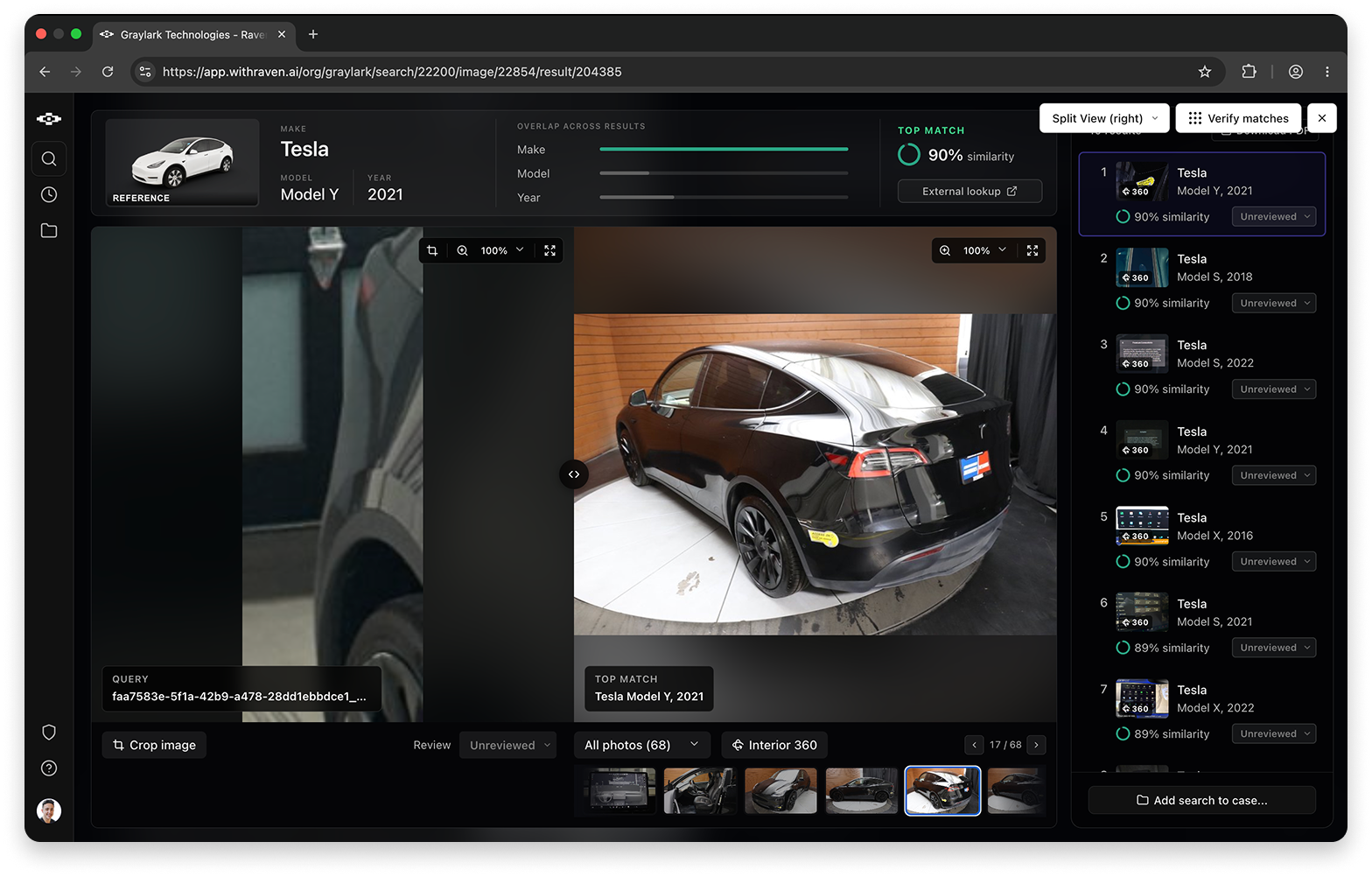Click Verify matches button
1372x877 pixels.
[x=1238, y=118]
